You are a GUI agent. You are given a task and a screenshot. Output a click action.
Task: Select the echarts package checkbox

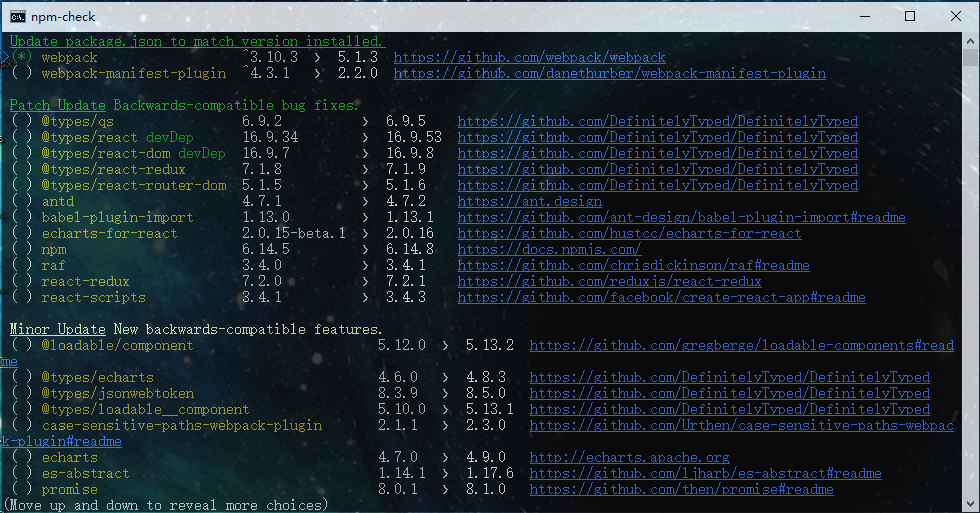[21, 457]
